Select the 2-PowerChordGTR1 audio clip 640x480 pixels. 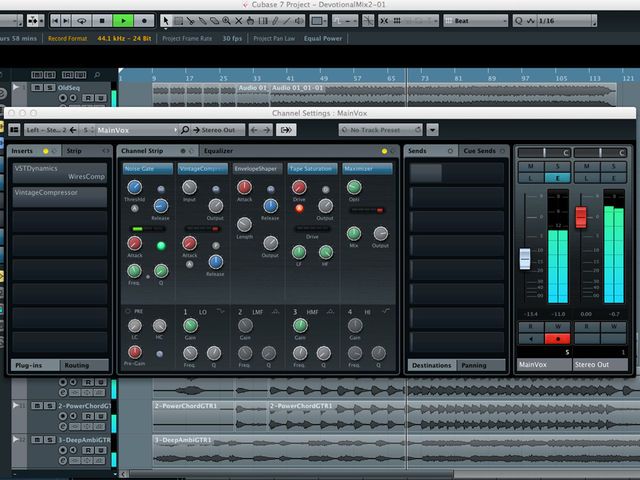pyautogui.click(x=194, y=416)
